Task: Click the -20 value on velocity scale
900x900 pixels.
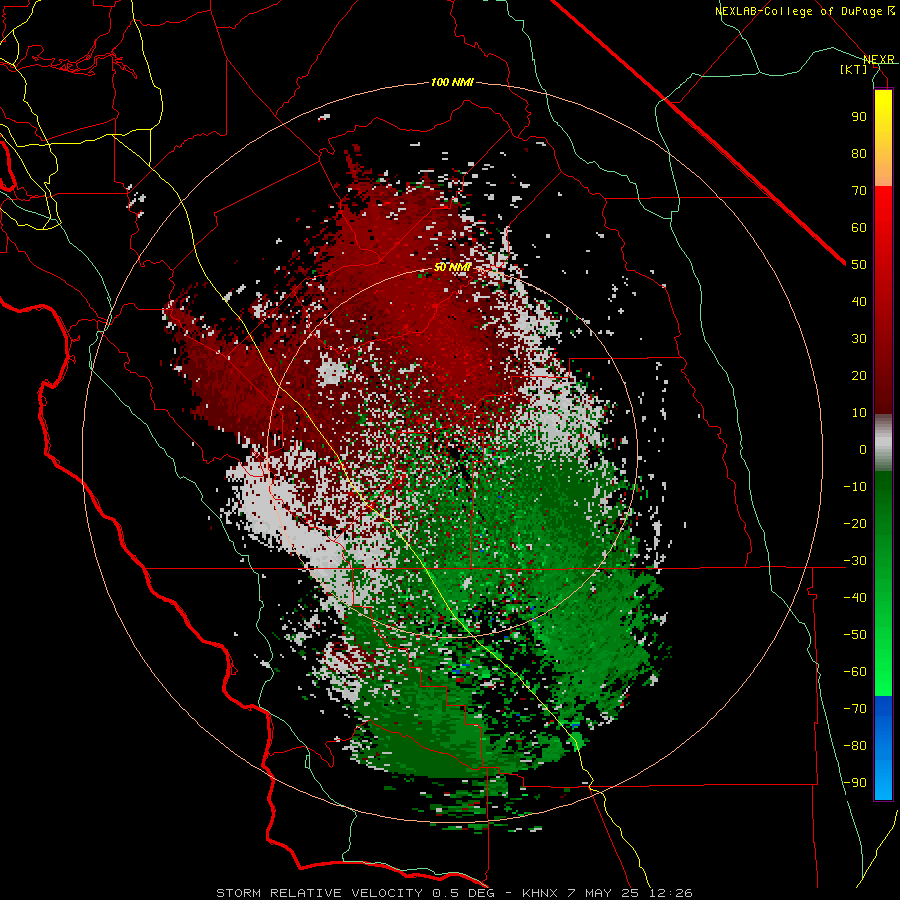Action: tap(855, 523)
